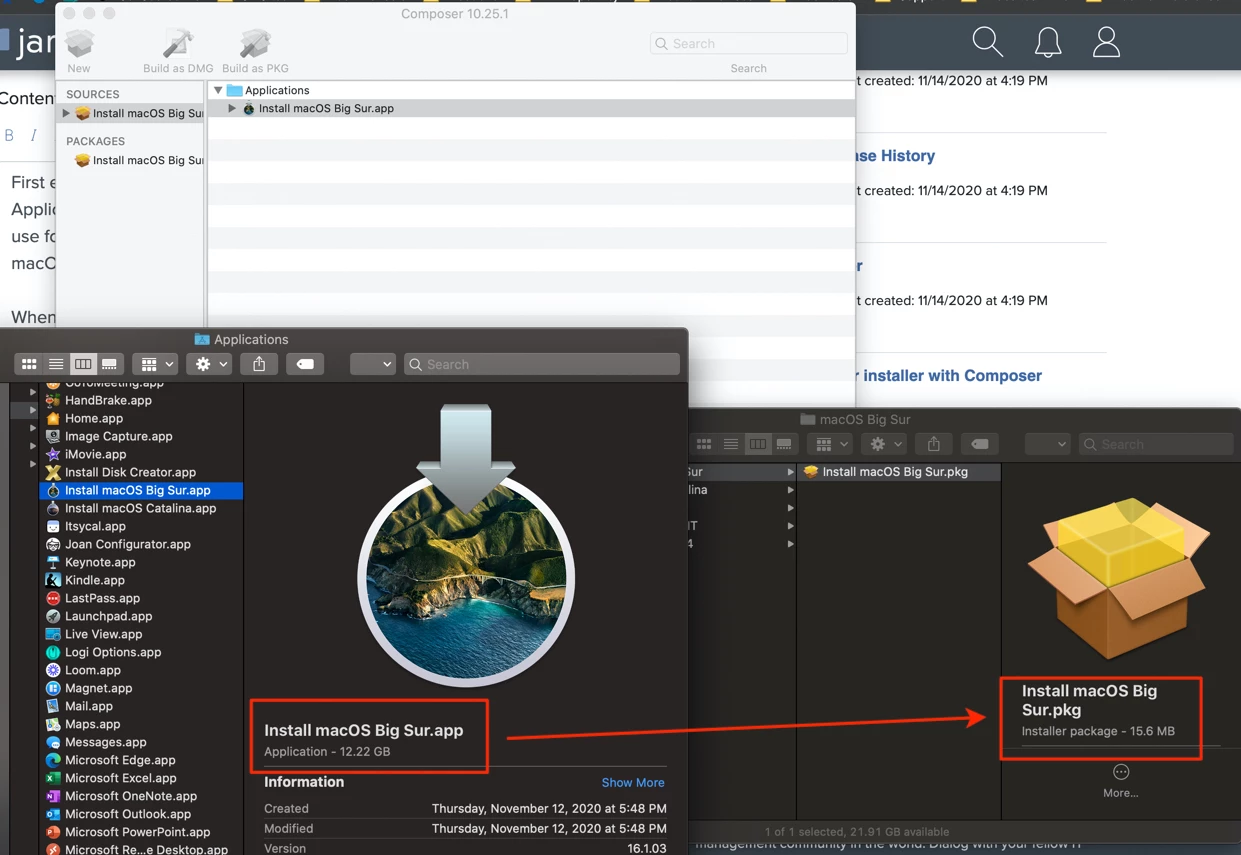Open the History link on Jamf page
1241x855 pixels.
(x=896, y=156)
